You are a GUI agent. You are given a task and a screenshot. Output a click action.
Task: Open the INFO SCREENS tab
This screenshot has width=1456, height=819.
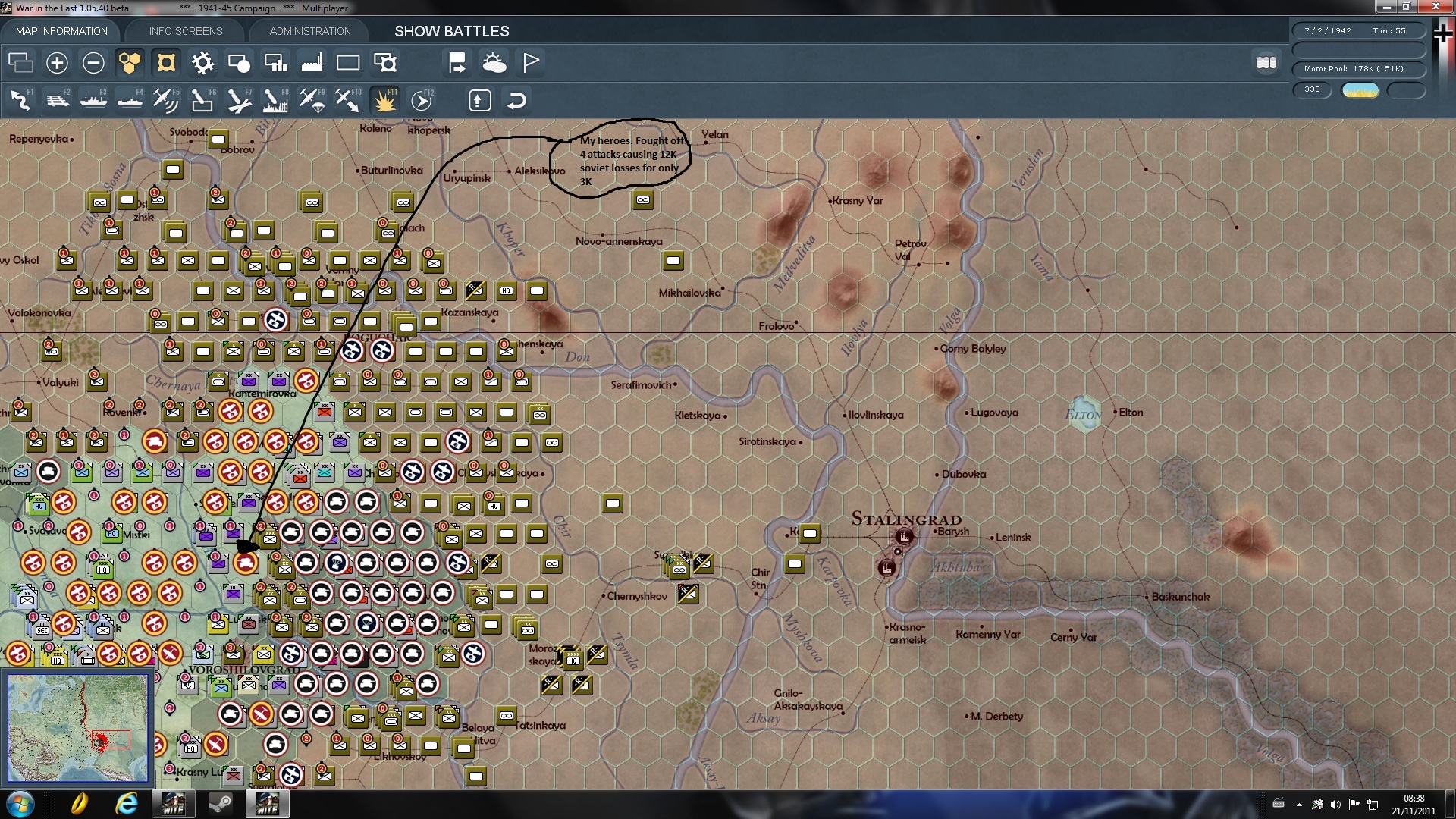point(186,31)
